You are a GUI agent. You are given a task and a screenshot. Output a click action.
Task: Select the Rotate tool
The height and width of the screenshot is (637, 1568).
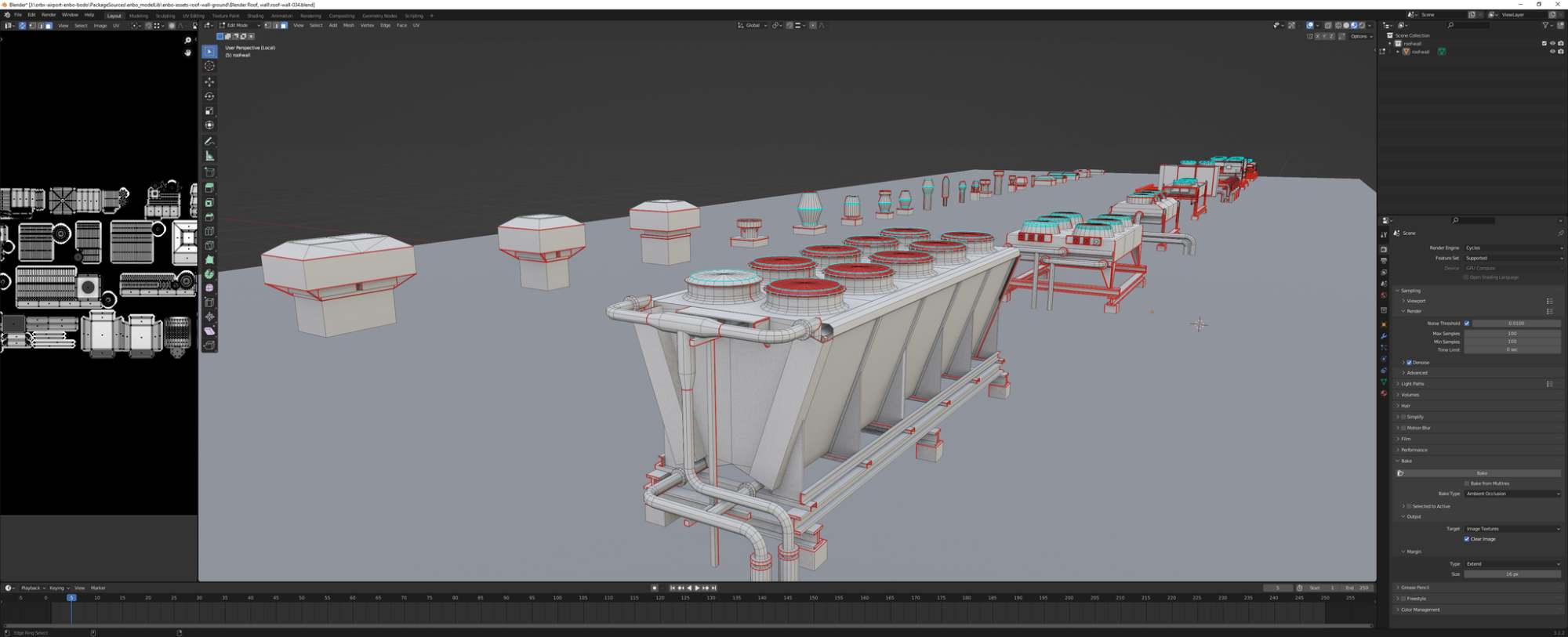click(209, 96)
